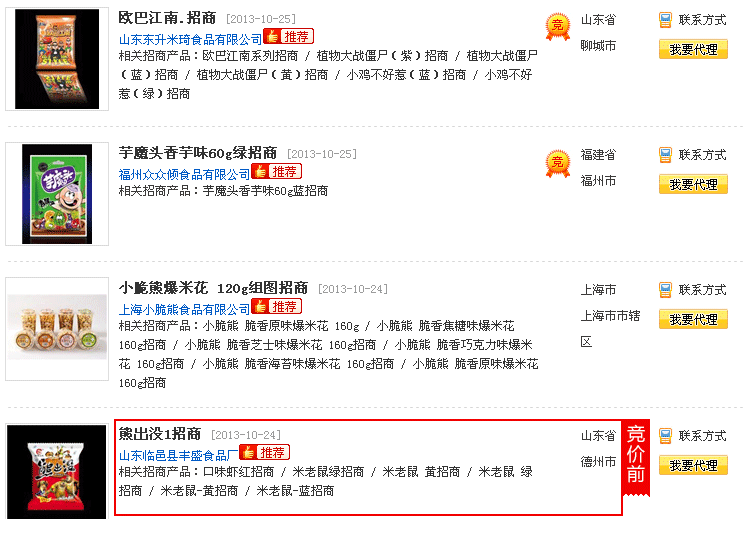Click the 推荐 badge beside 山东临邑县丰盛食品厂

point(265,452)
